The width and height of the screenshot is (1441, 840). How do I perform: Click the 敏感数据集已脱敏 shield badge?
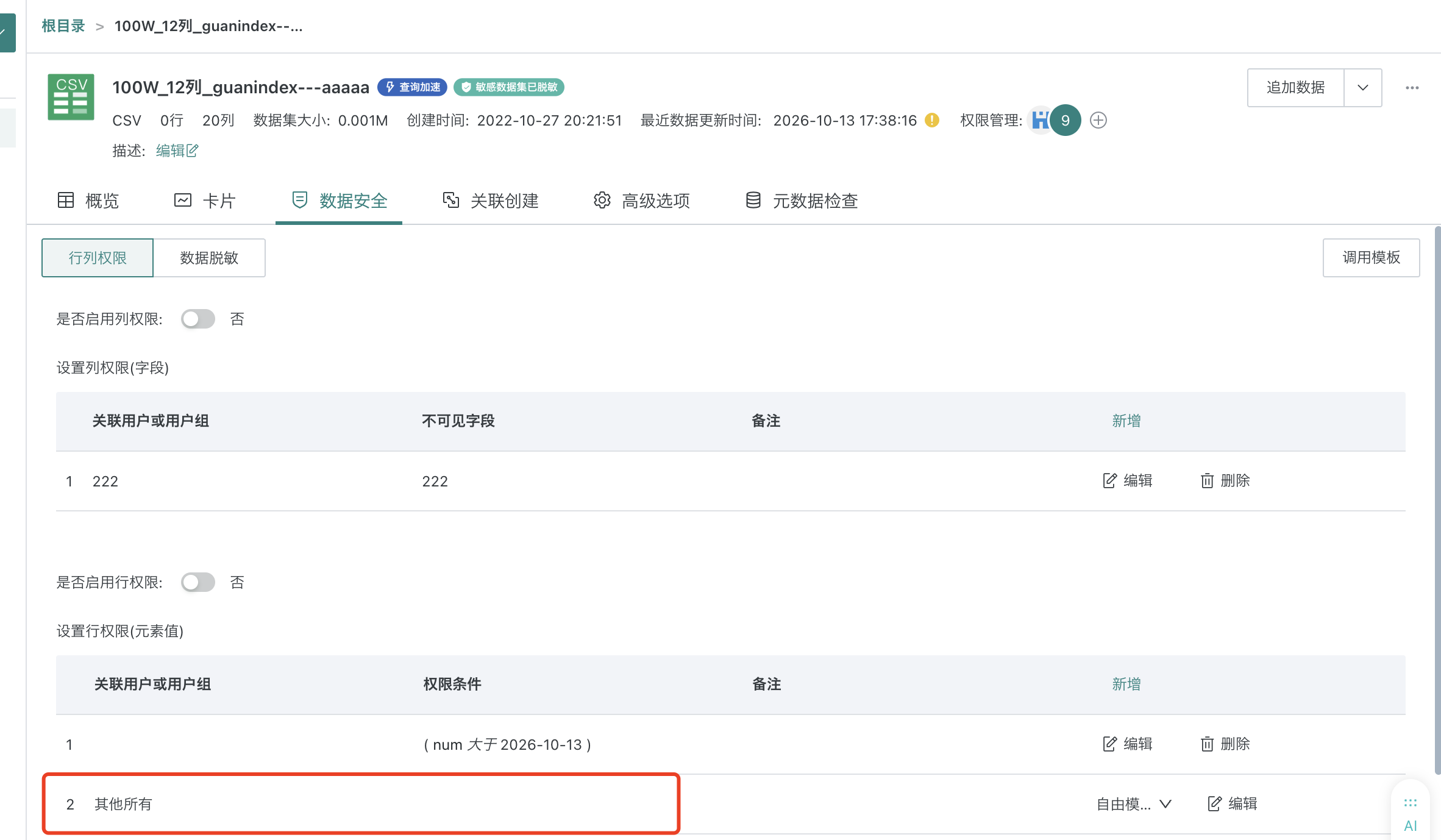(x=509, y=87)
